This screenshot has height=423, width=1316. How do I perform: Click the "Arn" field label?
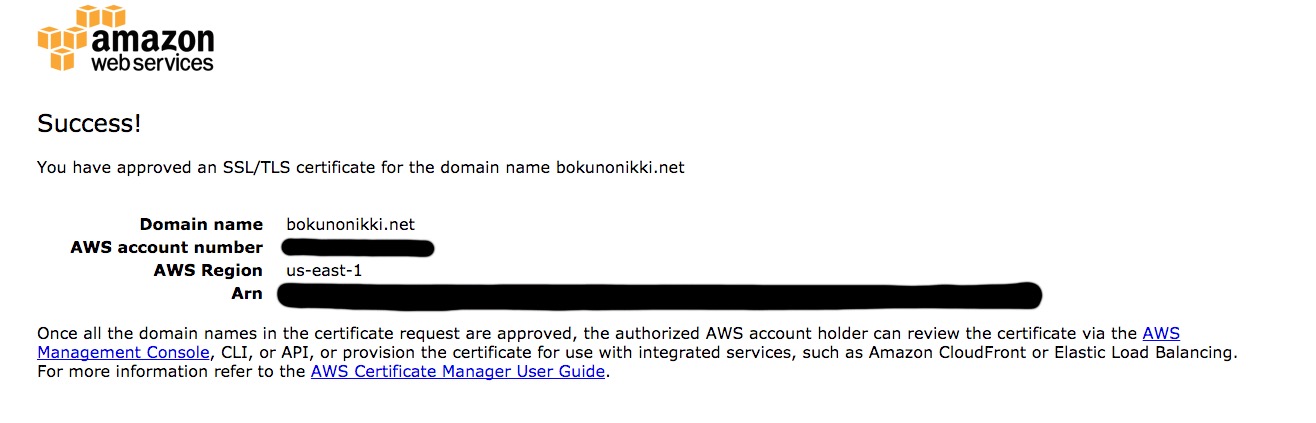(x=246, y=293)
